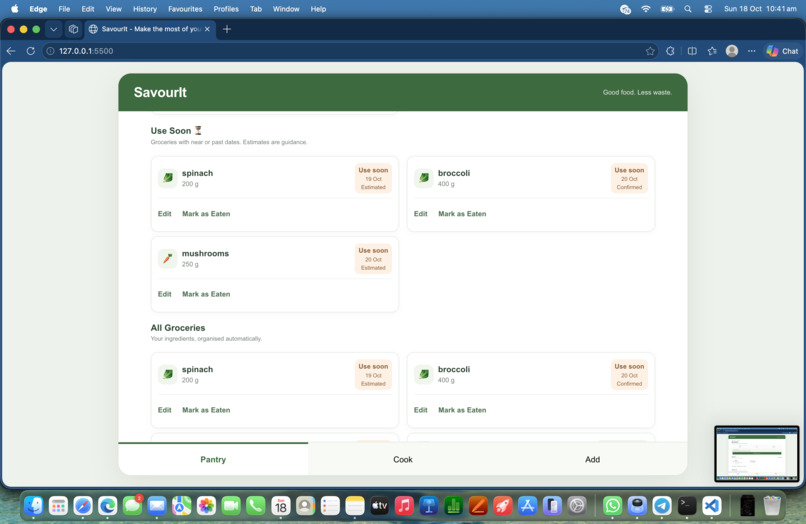Open the Help menu
Viewport: 806px width, 524px height.
point(318,9)
